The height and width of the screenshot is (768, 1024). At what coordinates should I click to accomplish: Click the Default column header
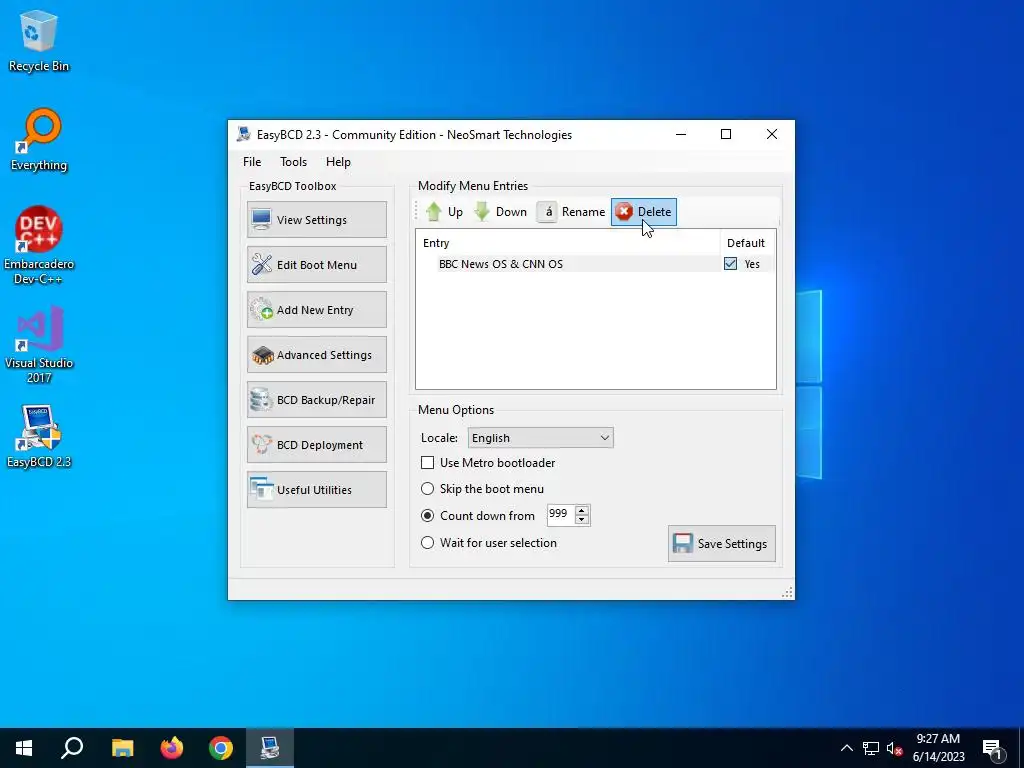746,243
